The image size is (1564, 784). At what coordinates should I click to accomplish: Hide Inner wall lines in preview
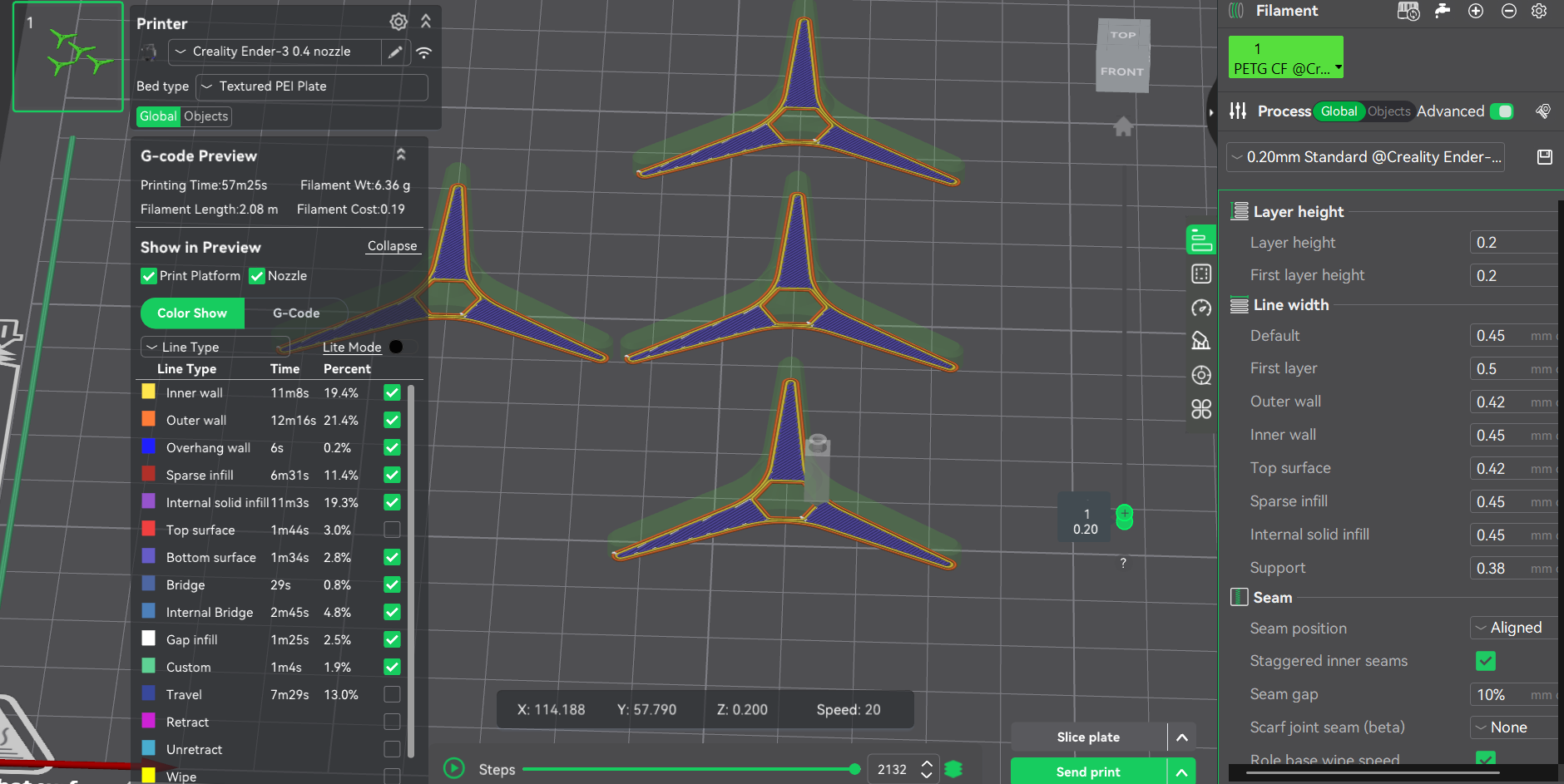pyautogui.click(x=392, y=392)
